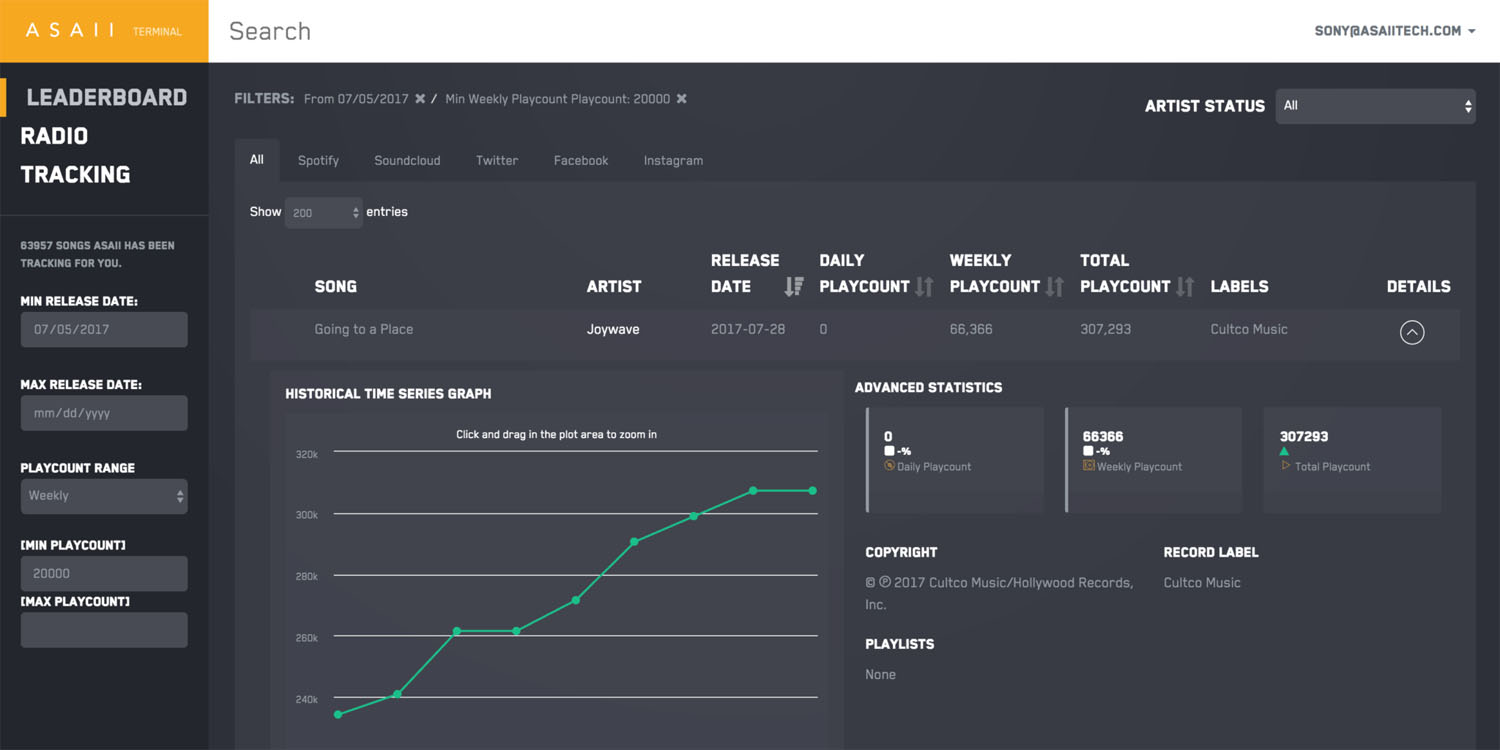Open Radio Tracking in sidebar
Image resolution: width=1500 pixels, height=750 pixels.
point(54,136)
